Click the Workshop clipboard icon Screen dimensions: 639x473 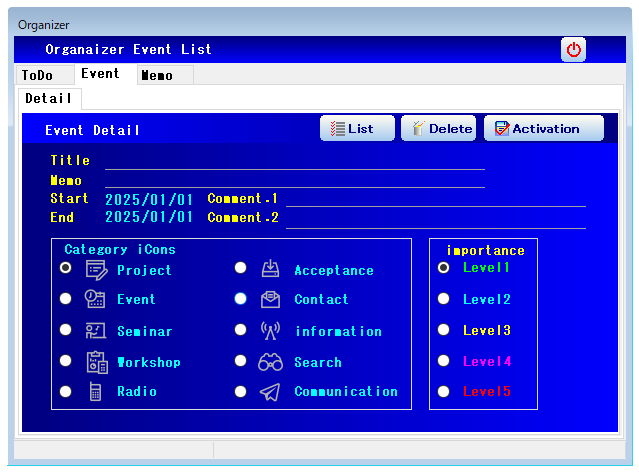point(97,362)
